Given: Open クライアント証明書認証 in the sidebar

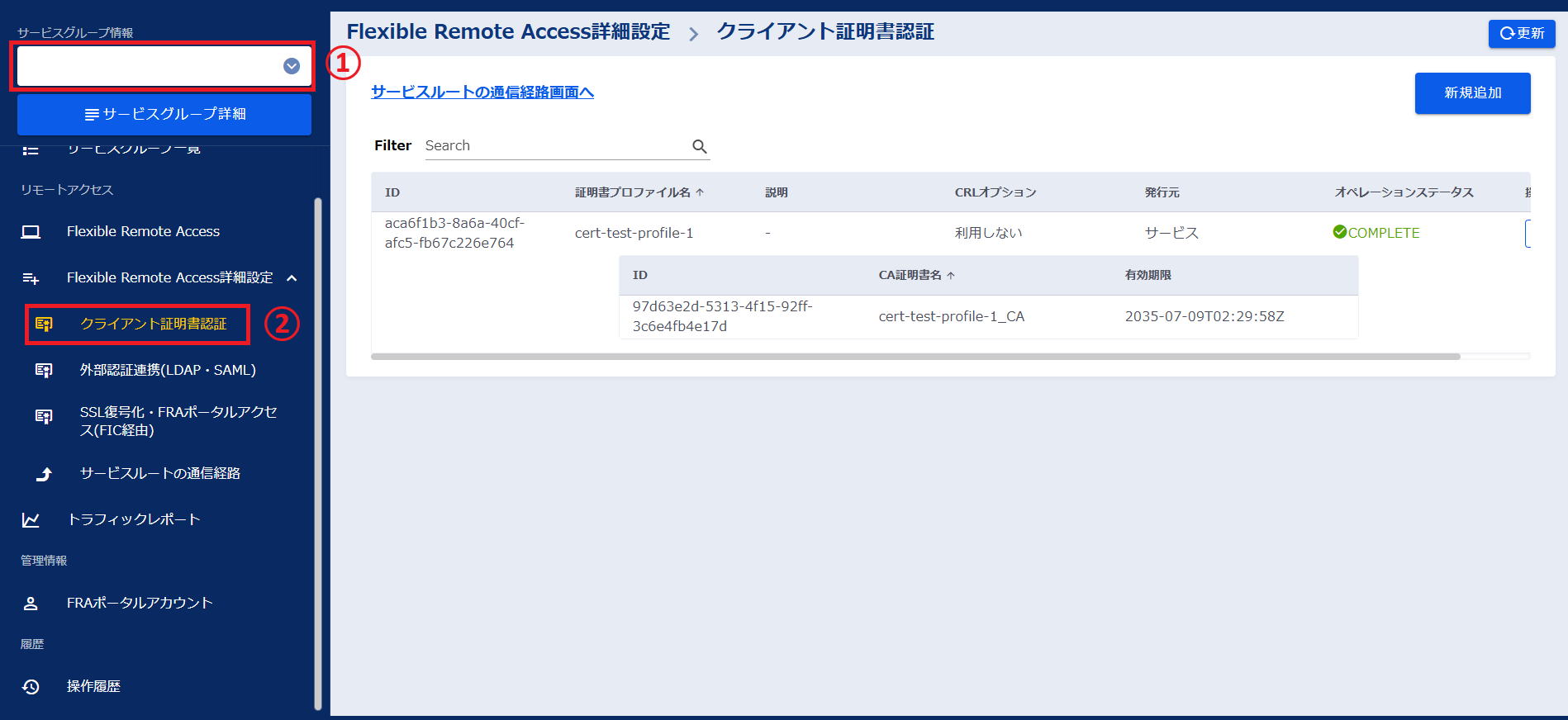Looking at the screenshot, I should pos(153,324).
